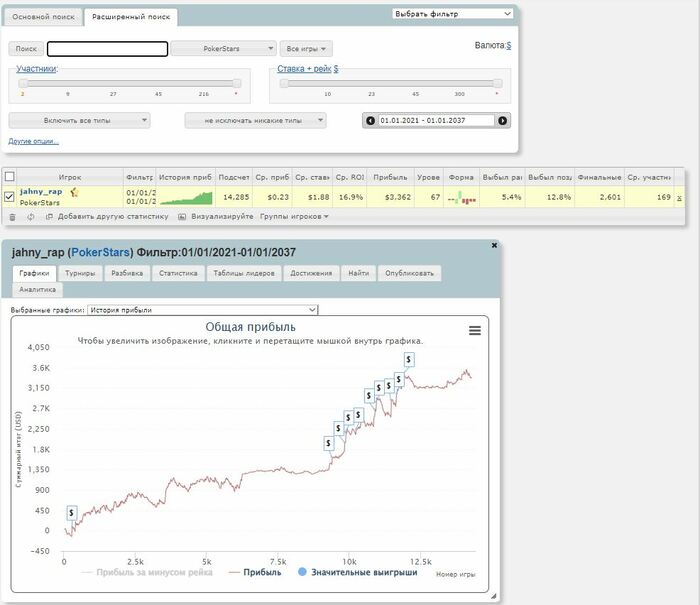The width and height of the screenshot is (700, 605).
Task: Open the Основной поиск tab
Action: pyautogui.click(x=43, y=17)
